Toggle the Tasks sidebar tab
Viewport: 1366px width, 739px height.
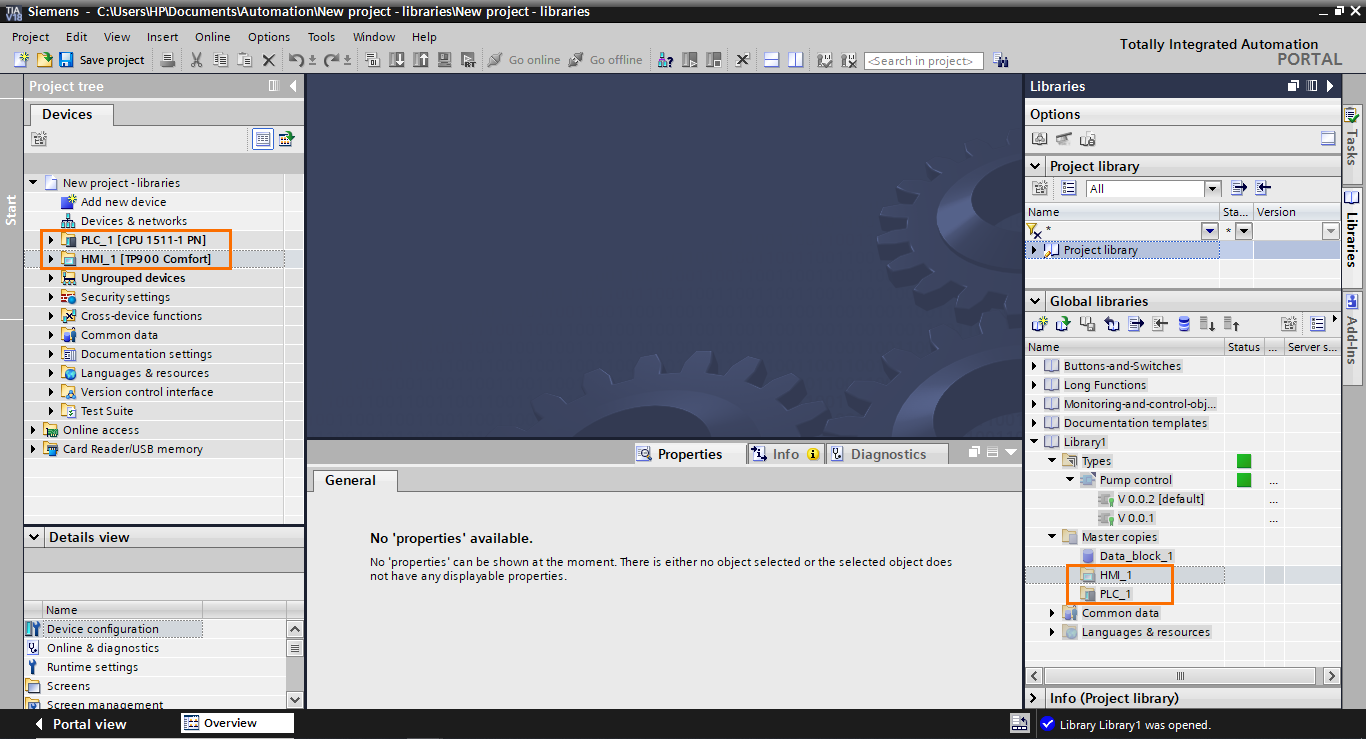coord(1352,140)
